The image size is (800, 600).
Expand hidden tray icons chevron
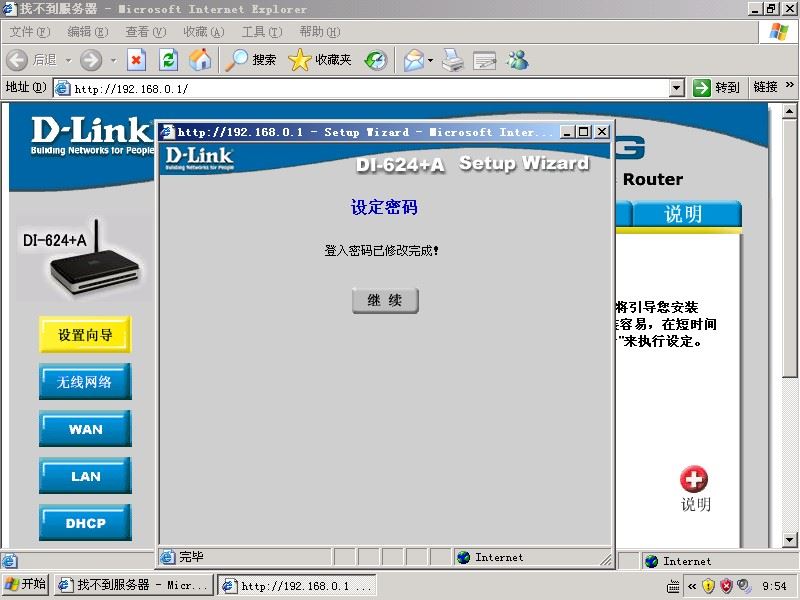[692, 586]
